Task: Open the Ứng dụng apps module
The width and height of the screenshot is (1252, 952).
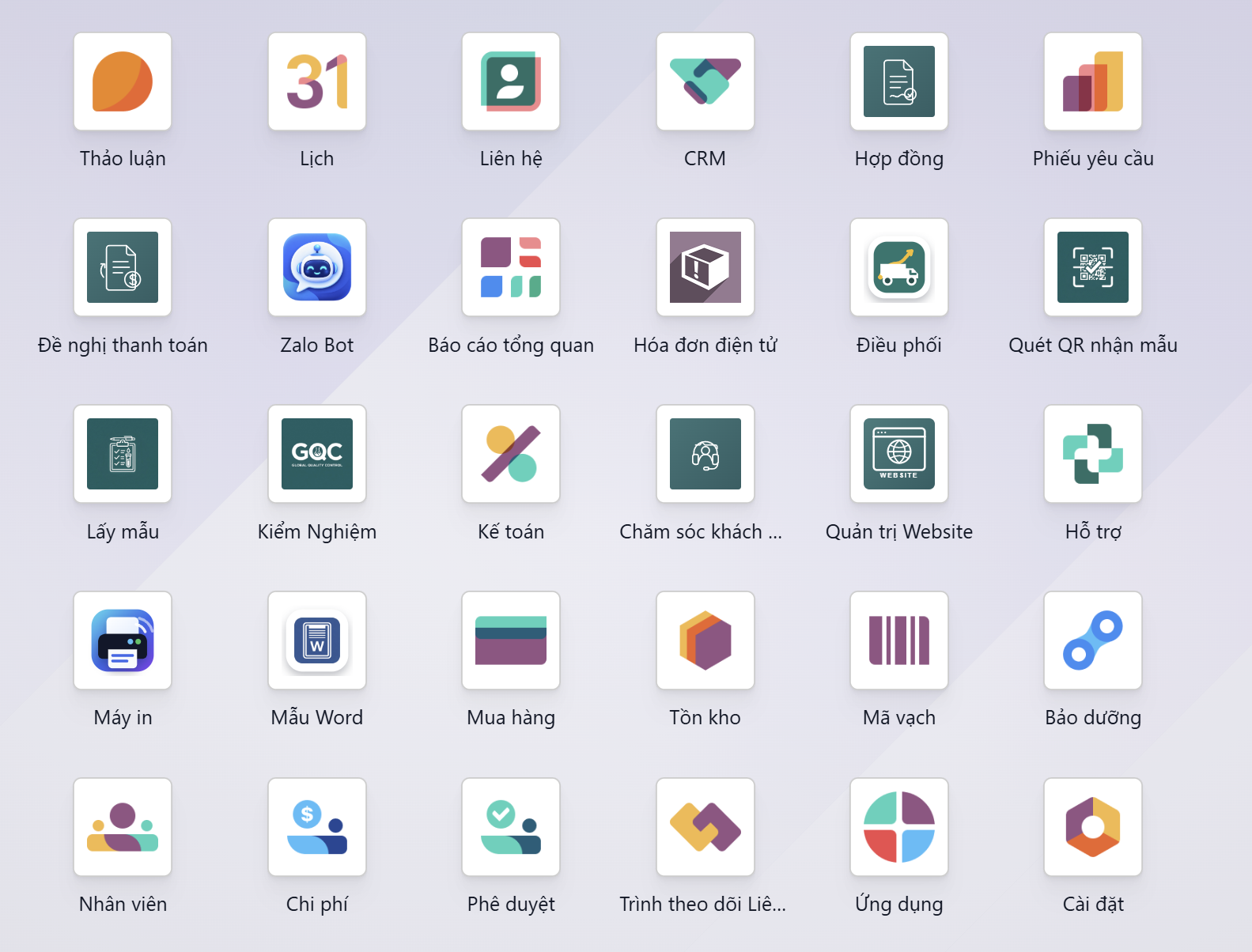Action: (899, 827)
